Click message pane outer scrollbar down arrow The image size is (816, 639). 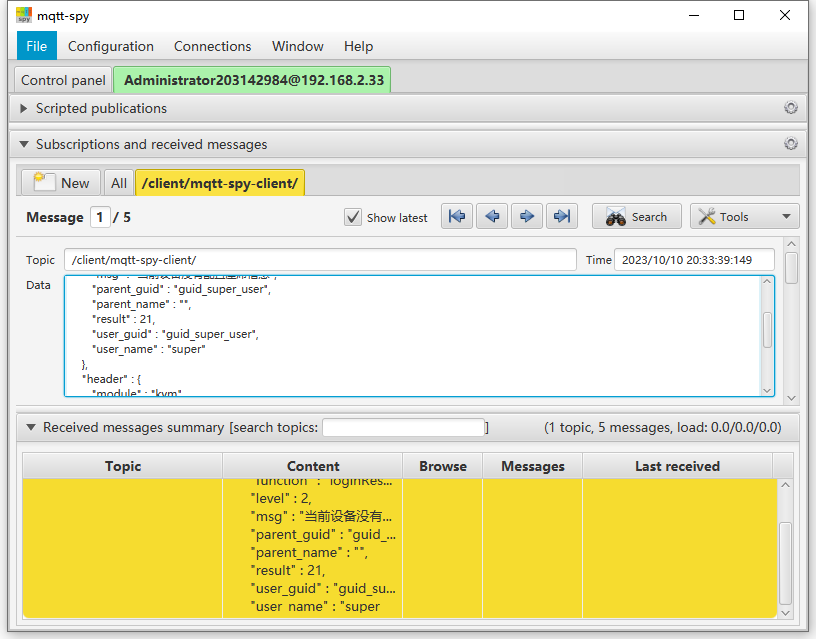[792, 398]
